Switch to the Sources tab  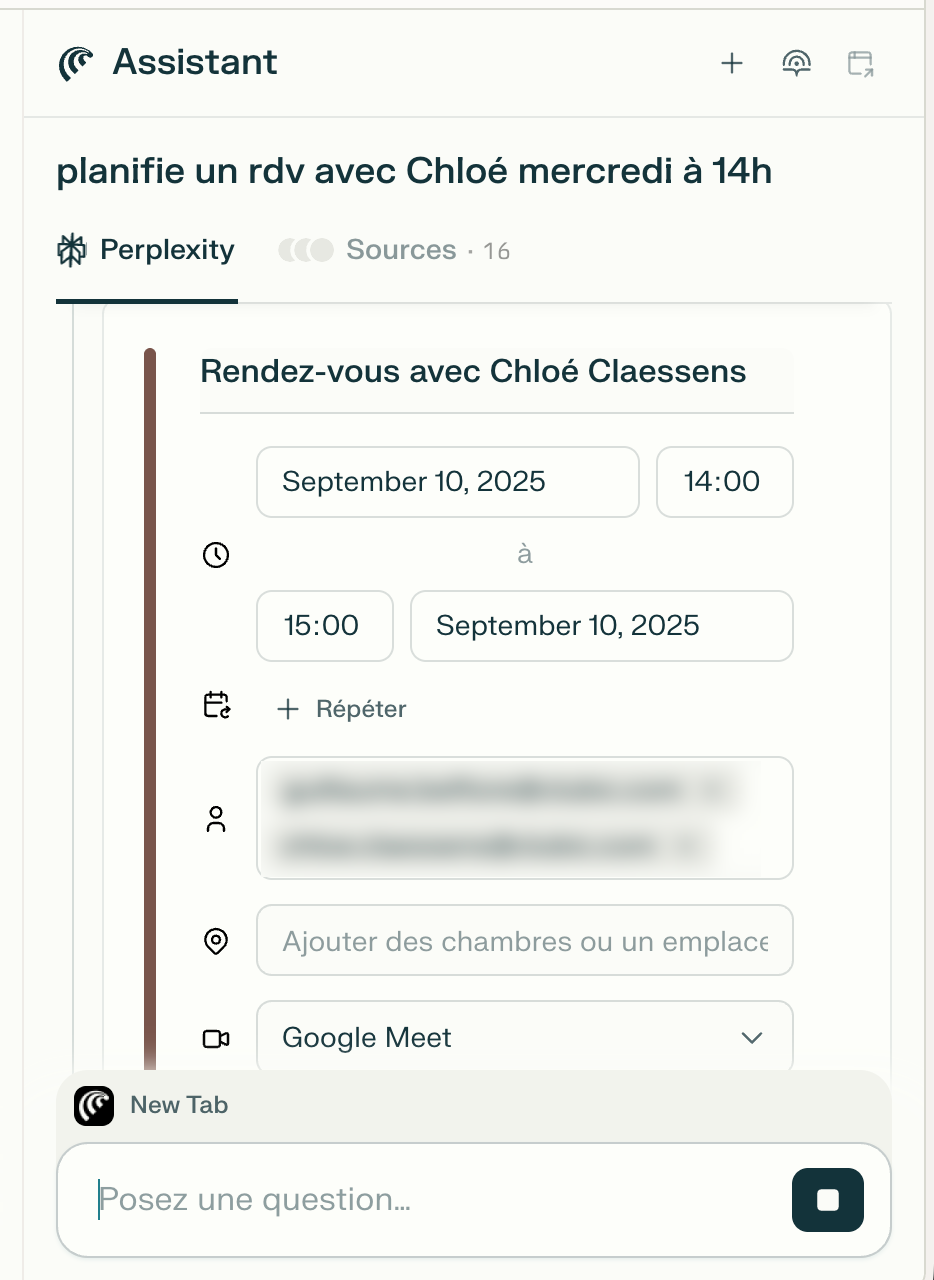(x=395, y=250)
